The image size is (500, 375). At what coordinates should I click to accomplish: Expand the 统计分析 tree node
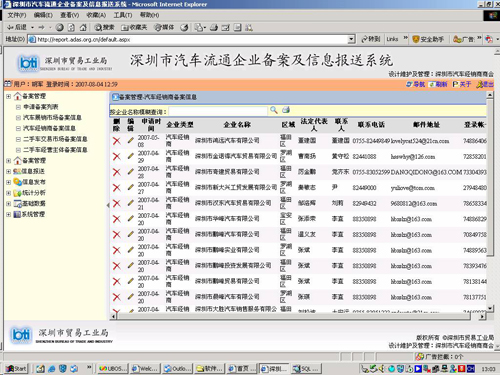point(8,193)
